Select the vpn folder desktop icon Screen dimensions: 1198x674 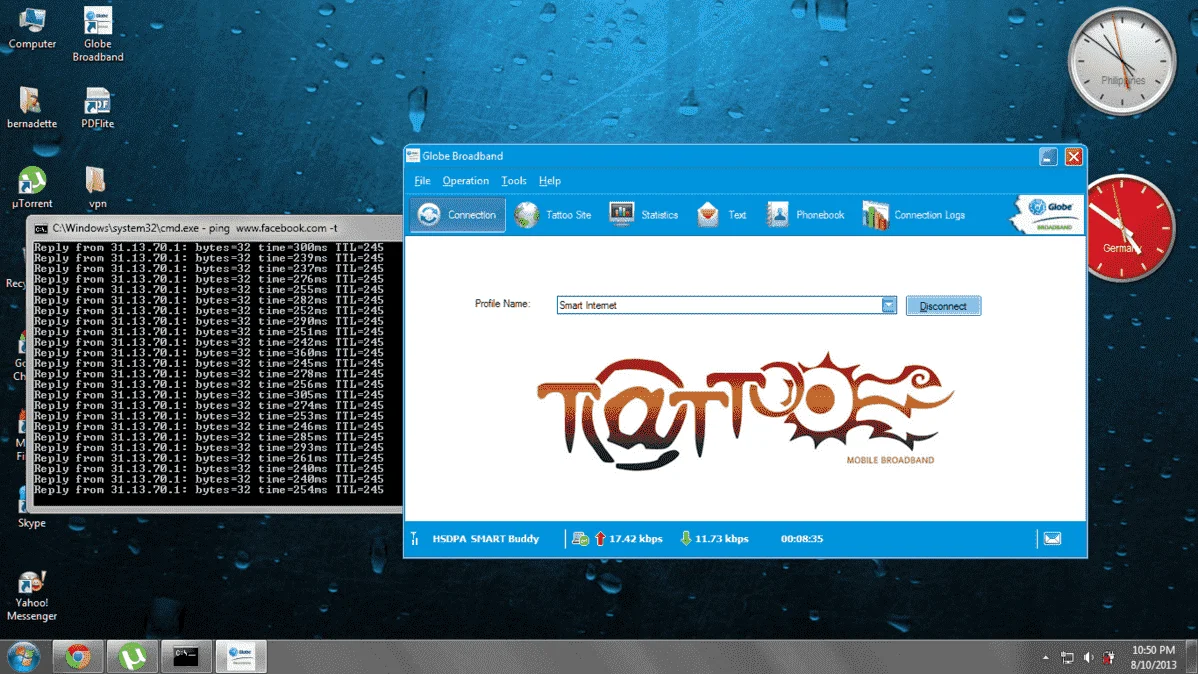(x=97, y=187)
